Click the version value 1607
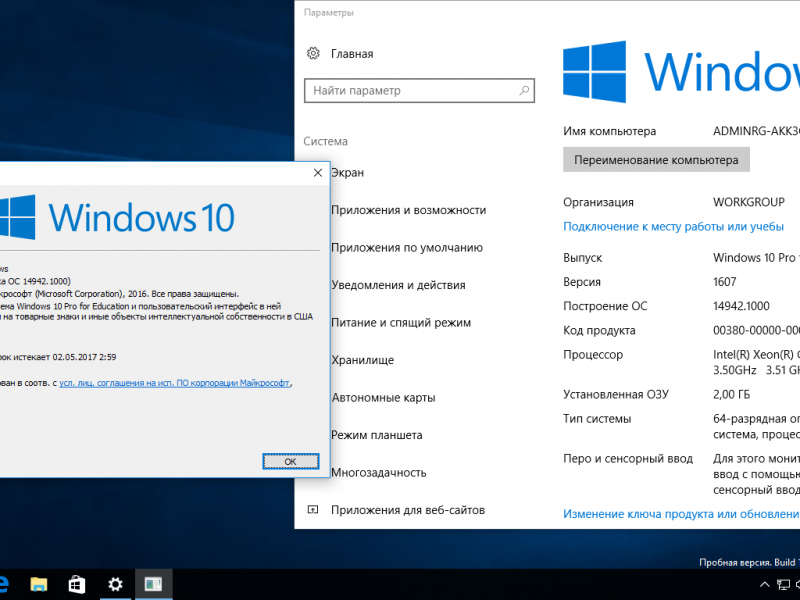800x600 pixels. (724, 282)
